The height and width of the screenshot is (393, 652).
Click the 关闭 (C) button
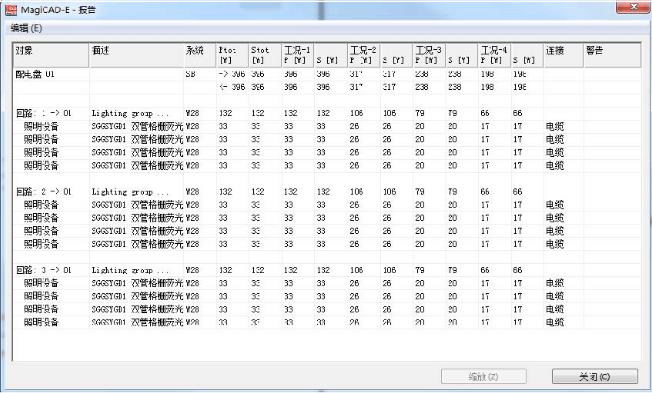coord(595,376)
